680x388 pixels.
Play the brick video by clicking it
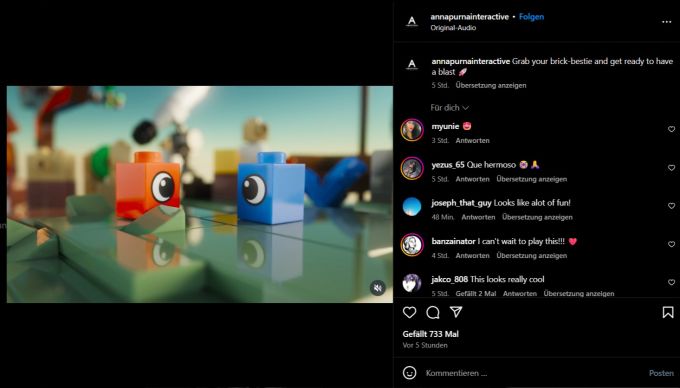[x=199, y=194]
